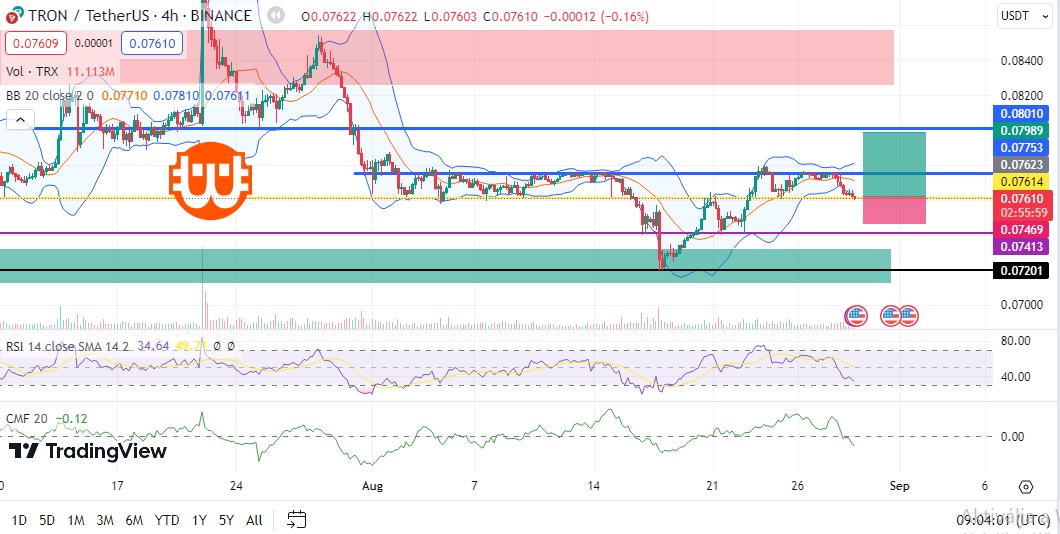Open the USDT currency dropdown
Viewport: 1060px width, 534px height.
pos(1024,16)
